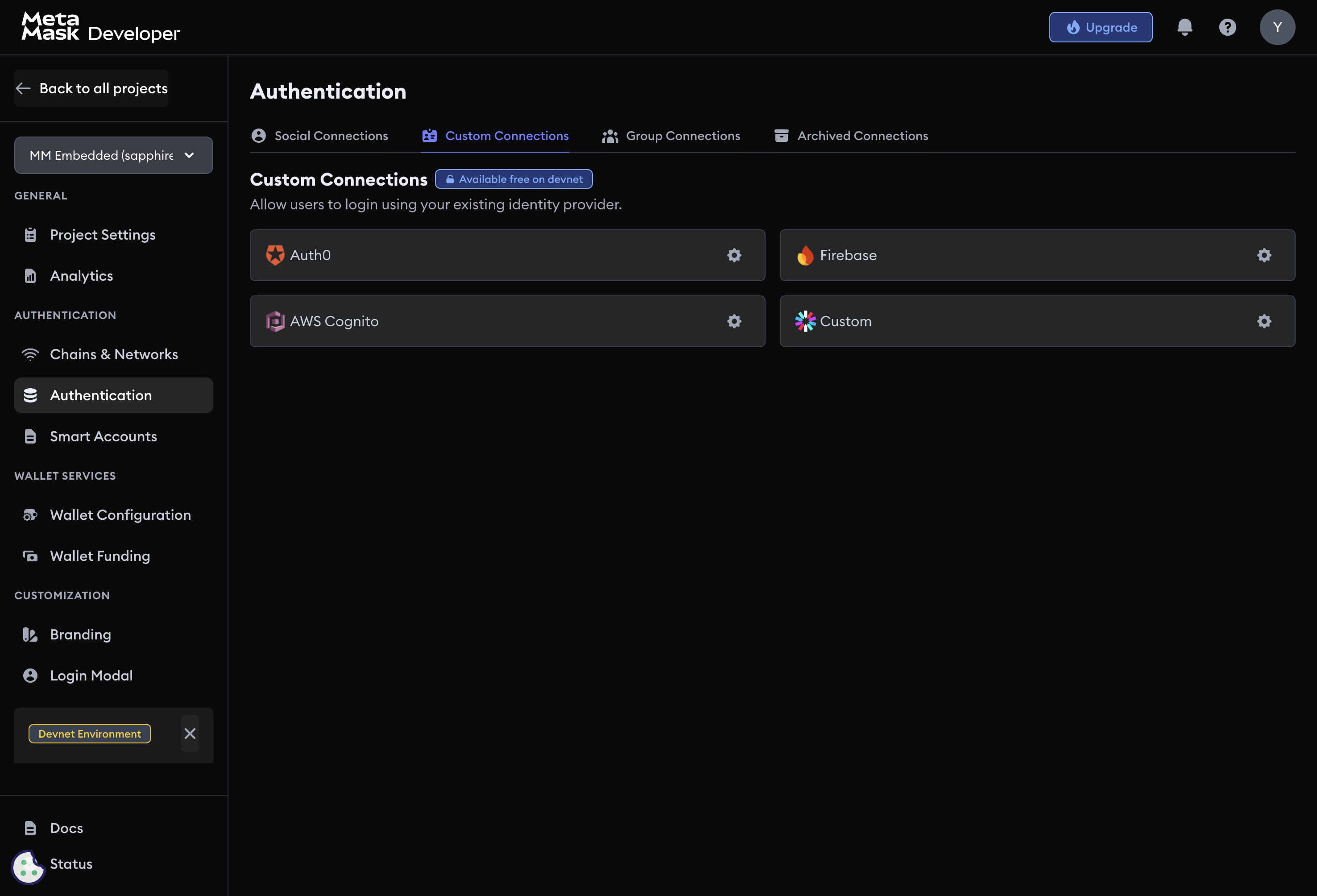The width and height of the screenshot is (1317, 896).
Task: Click the Auth0 logo icon
Action: coord(275,255)
